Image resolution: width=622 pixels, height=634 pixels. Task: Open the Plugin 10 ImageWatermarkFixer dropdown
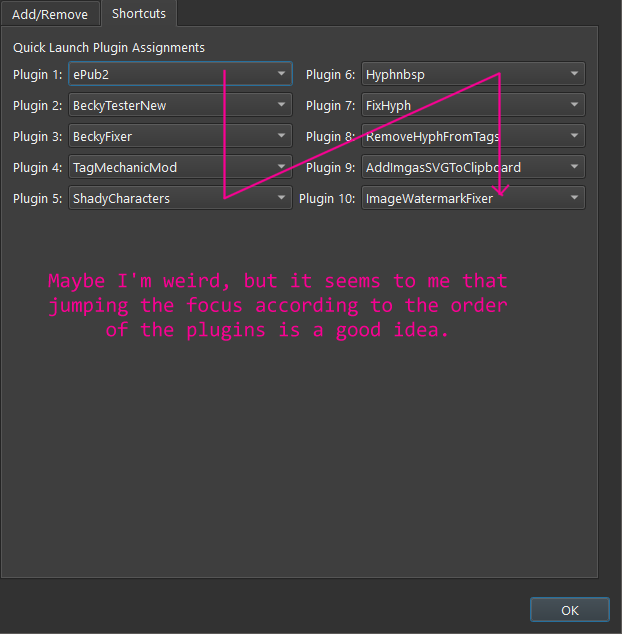(x=472, y=198)
